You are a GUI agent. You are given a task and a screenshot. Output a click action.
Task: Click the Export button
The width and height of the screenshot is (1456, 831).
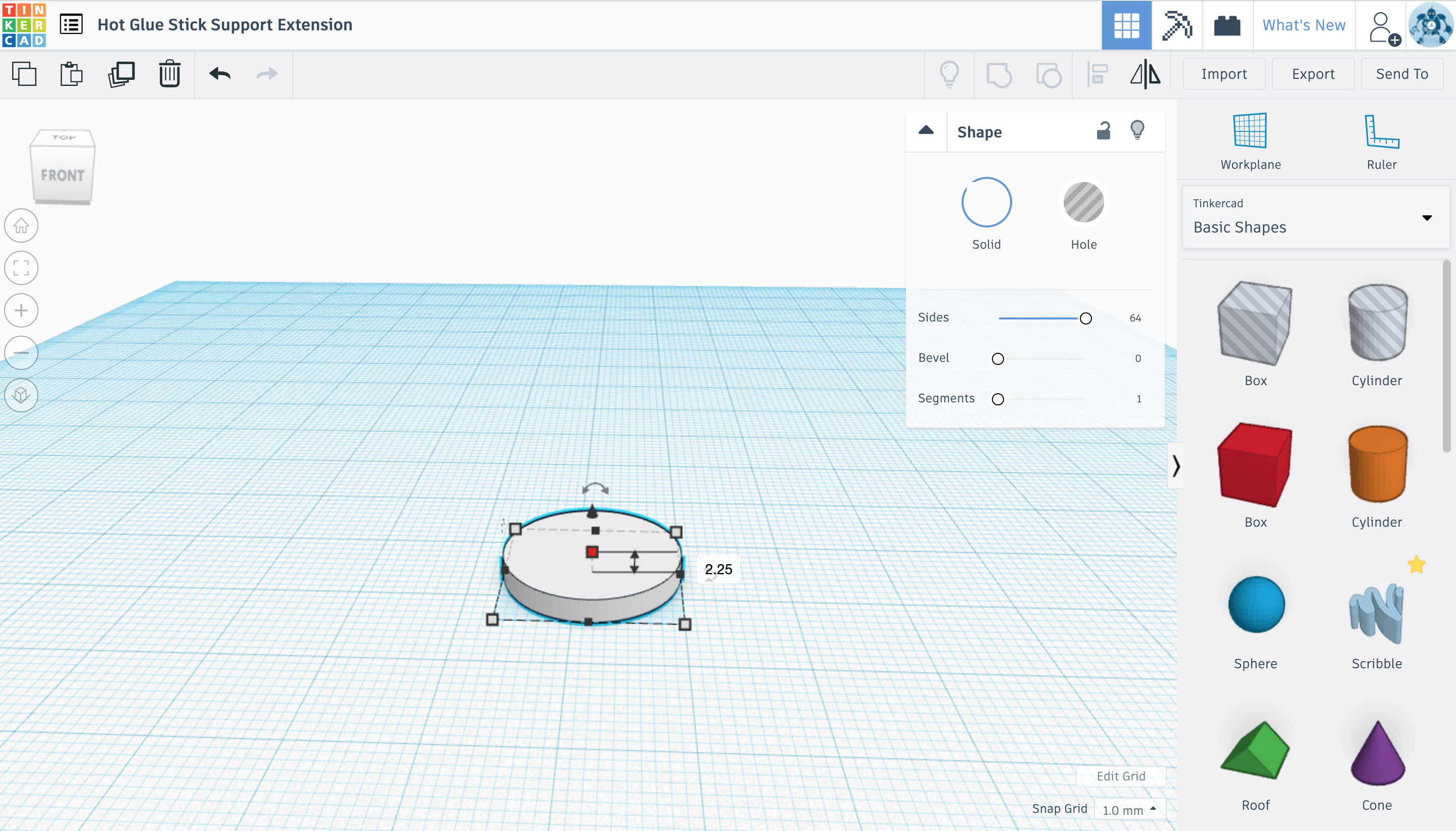pyautogui.click(x=1313, y=74)
